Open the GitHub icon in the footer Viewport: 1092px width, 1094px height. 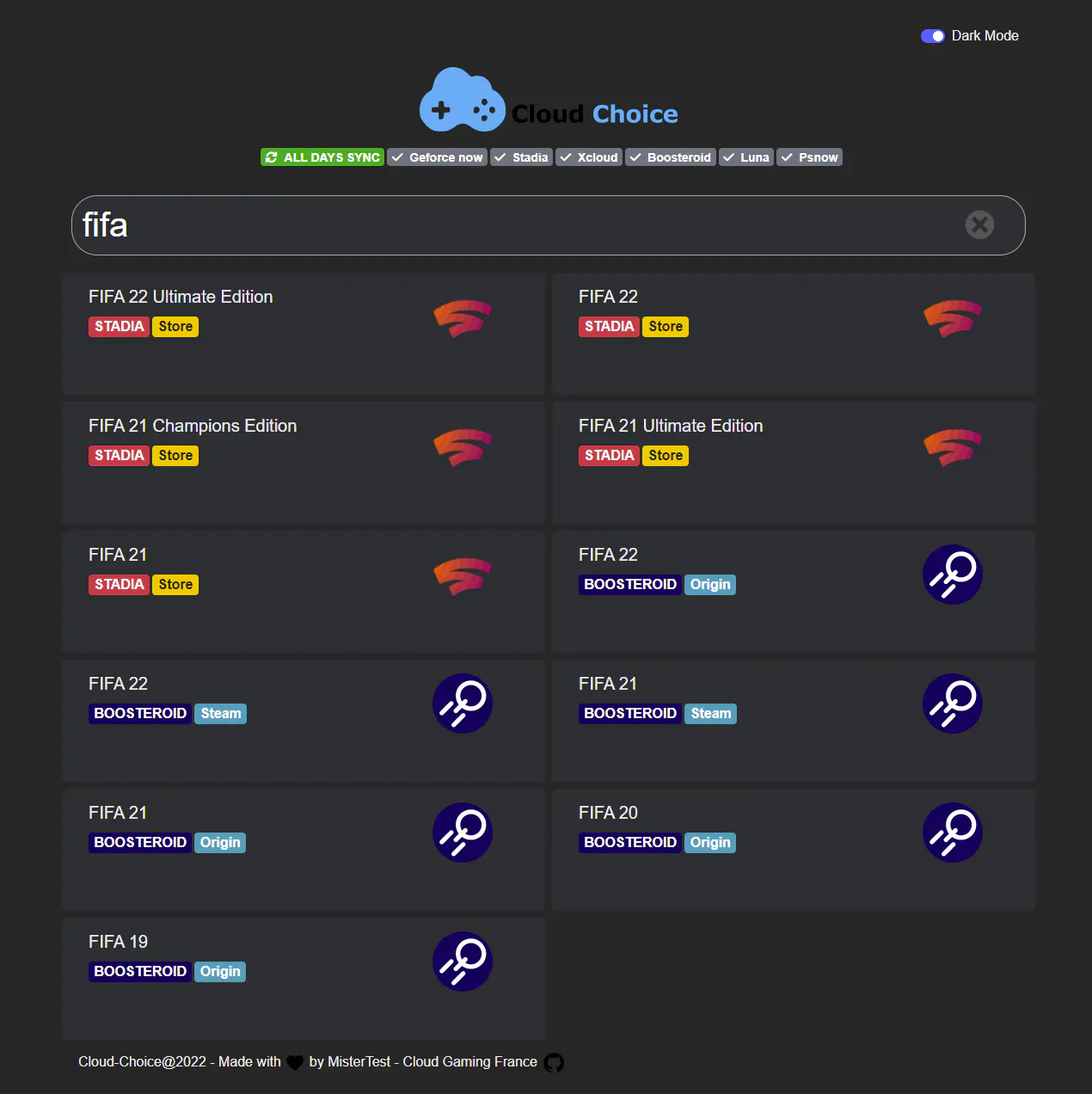pyautogui.click(x=554, y=1063)
